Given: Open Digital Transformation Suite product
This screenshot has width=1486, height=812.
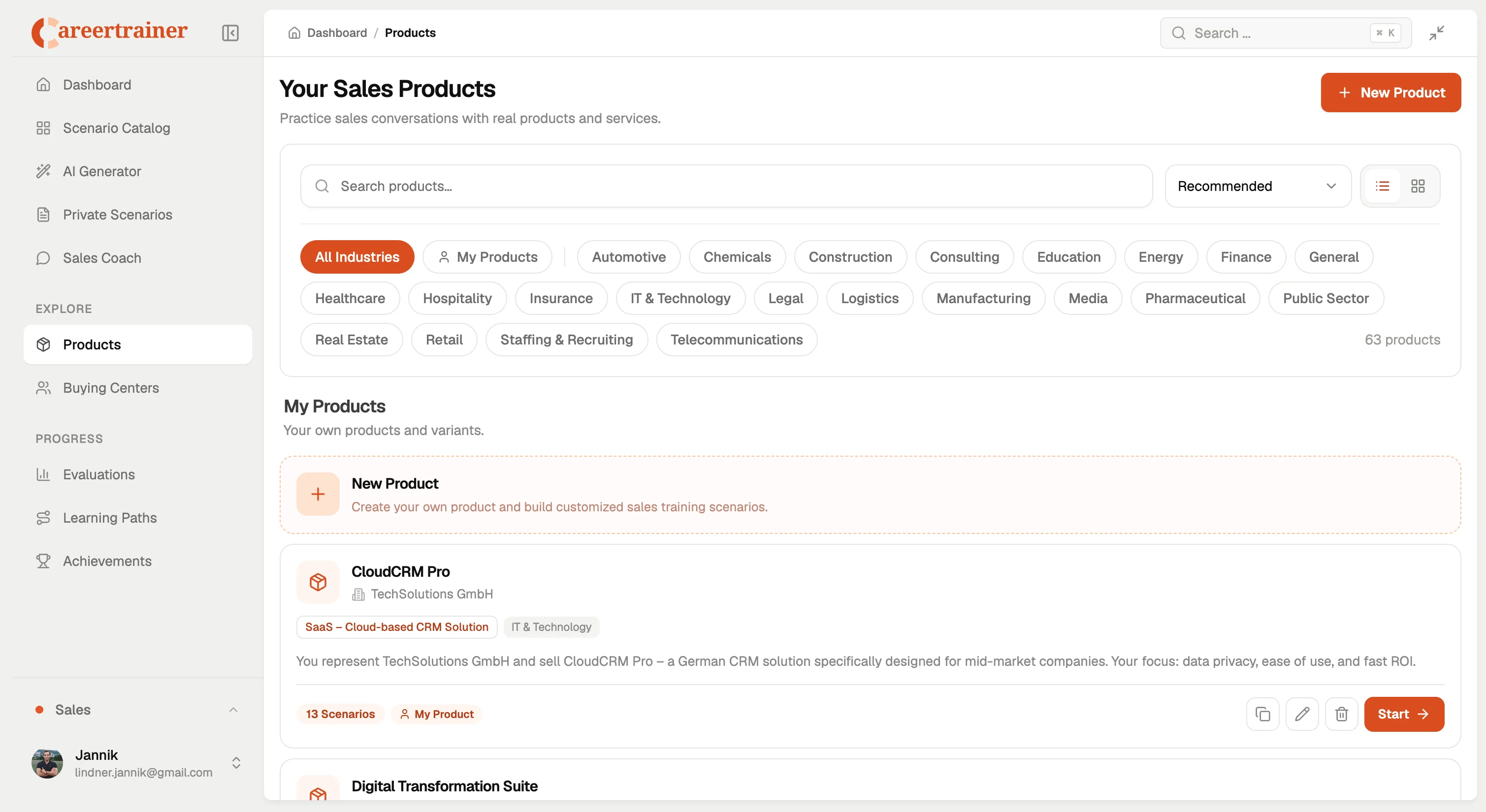Looking at the screenshot, I should [x=444, y=786].
